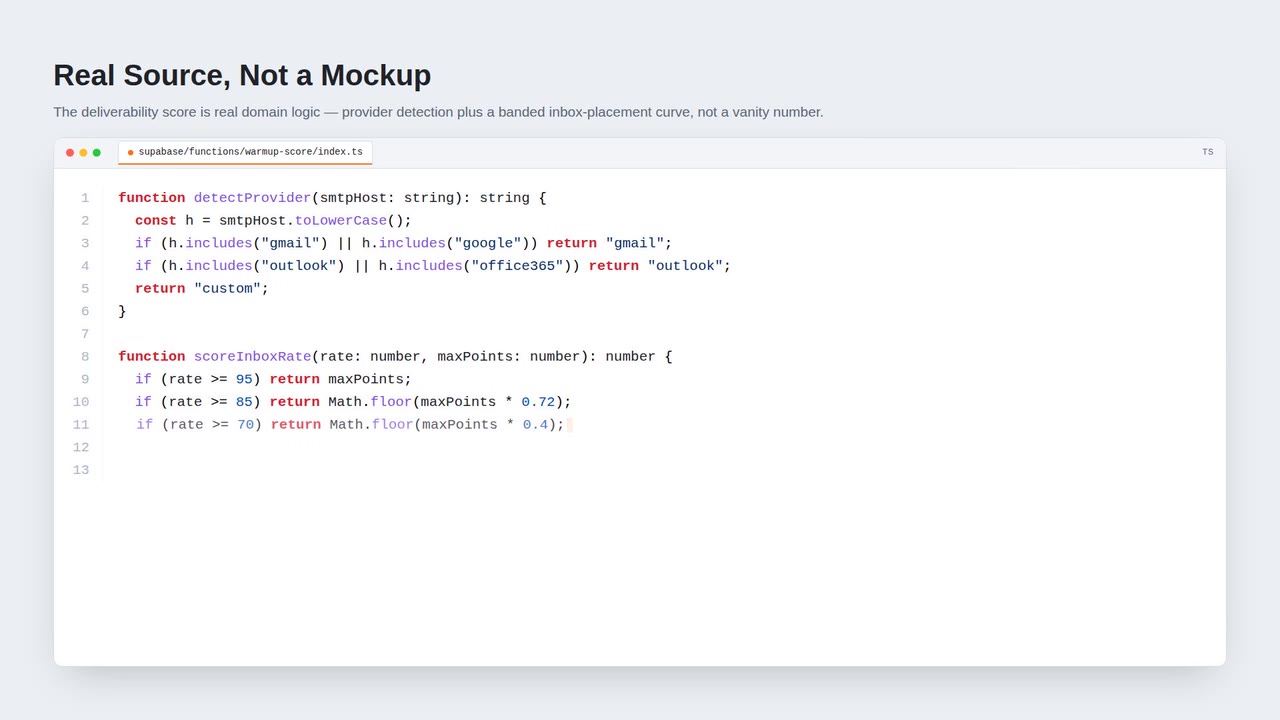The image size is (1280, 720).
Task: Click the "custom" string on line 5
Action: (x=227, y=289)
